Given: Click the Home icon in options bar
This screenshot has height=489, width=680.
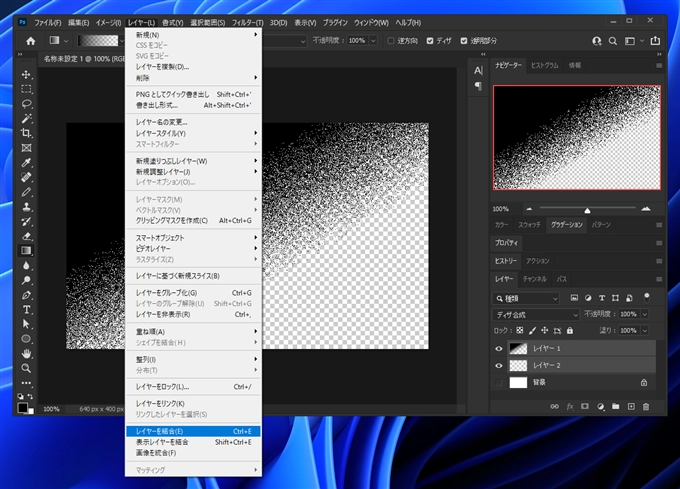Looking at the screenshot, I should [x=30, y=41].
